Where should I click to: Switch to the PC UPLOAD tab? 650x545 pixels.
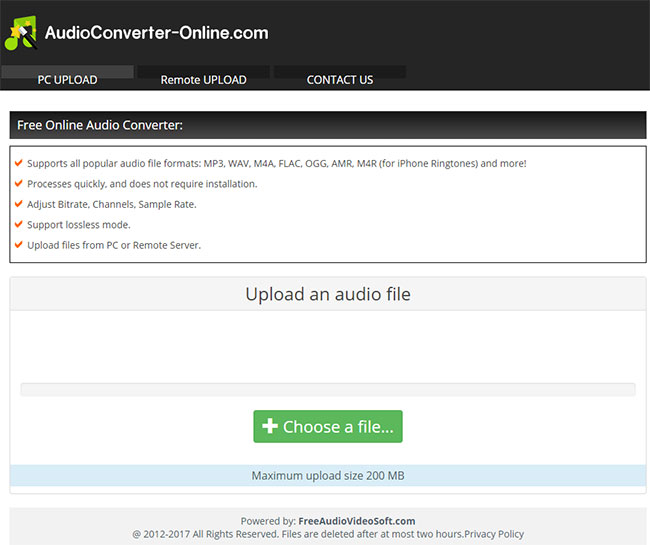pos(68,78)
